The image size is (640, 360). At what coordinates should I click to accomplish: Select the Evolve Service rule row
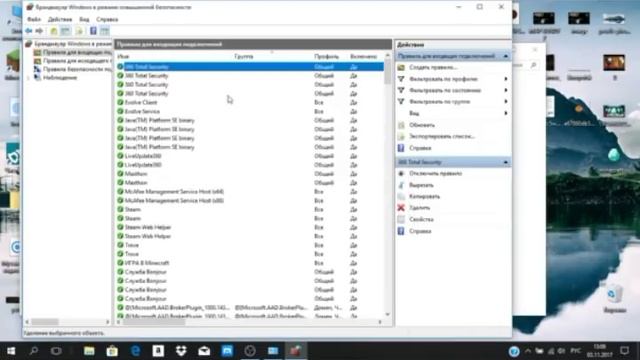coord(249,111)
